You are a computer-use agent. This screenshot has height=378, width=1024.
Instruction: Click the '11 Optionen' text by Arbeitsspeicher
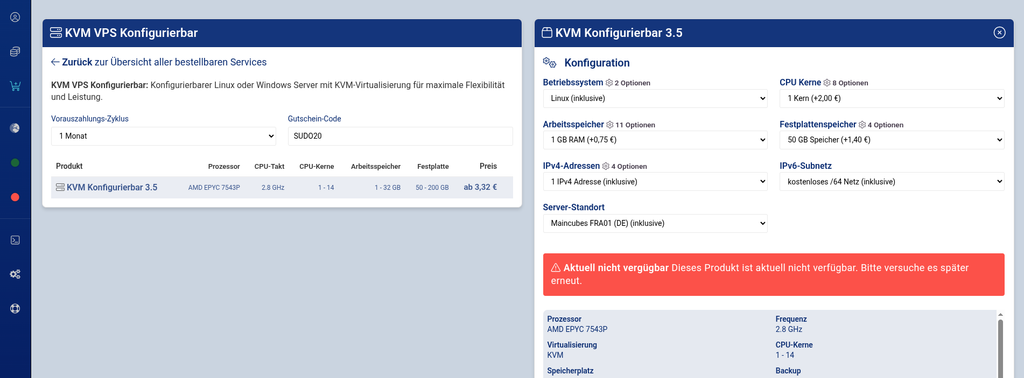635,125
